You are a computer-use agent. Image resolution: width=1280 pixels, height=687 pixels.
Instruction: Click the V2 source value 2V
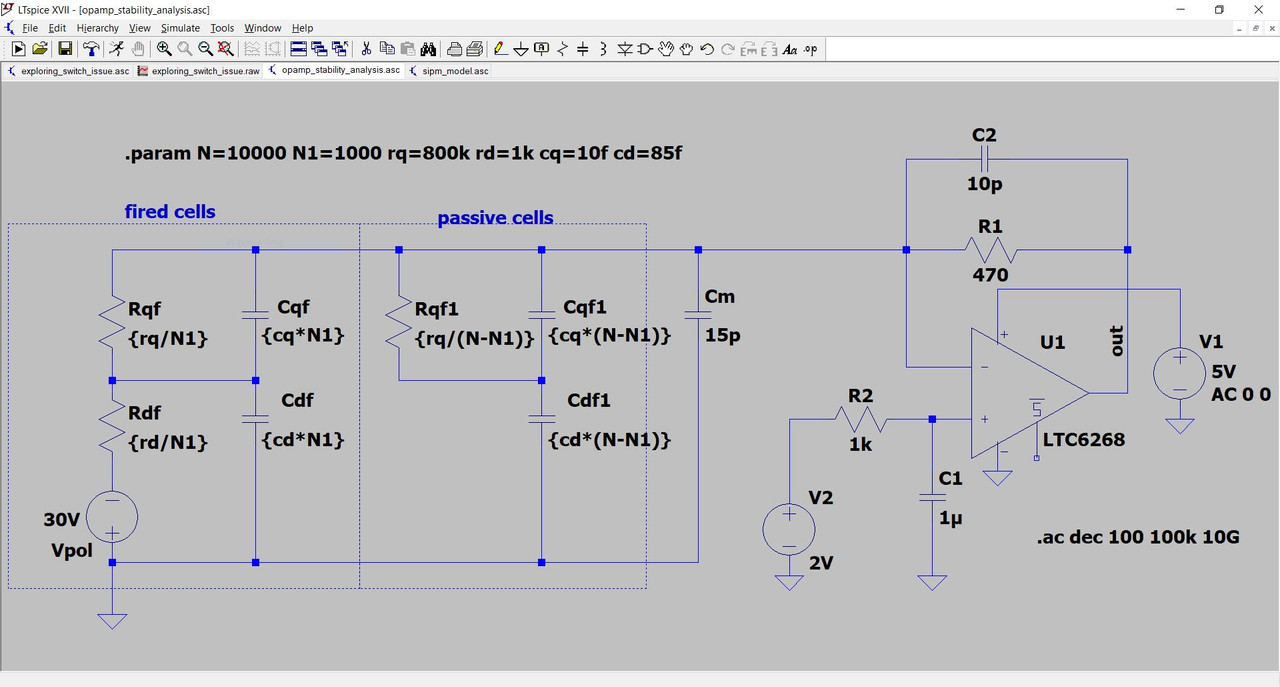pyautogui.click(x=820, y=563)
